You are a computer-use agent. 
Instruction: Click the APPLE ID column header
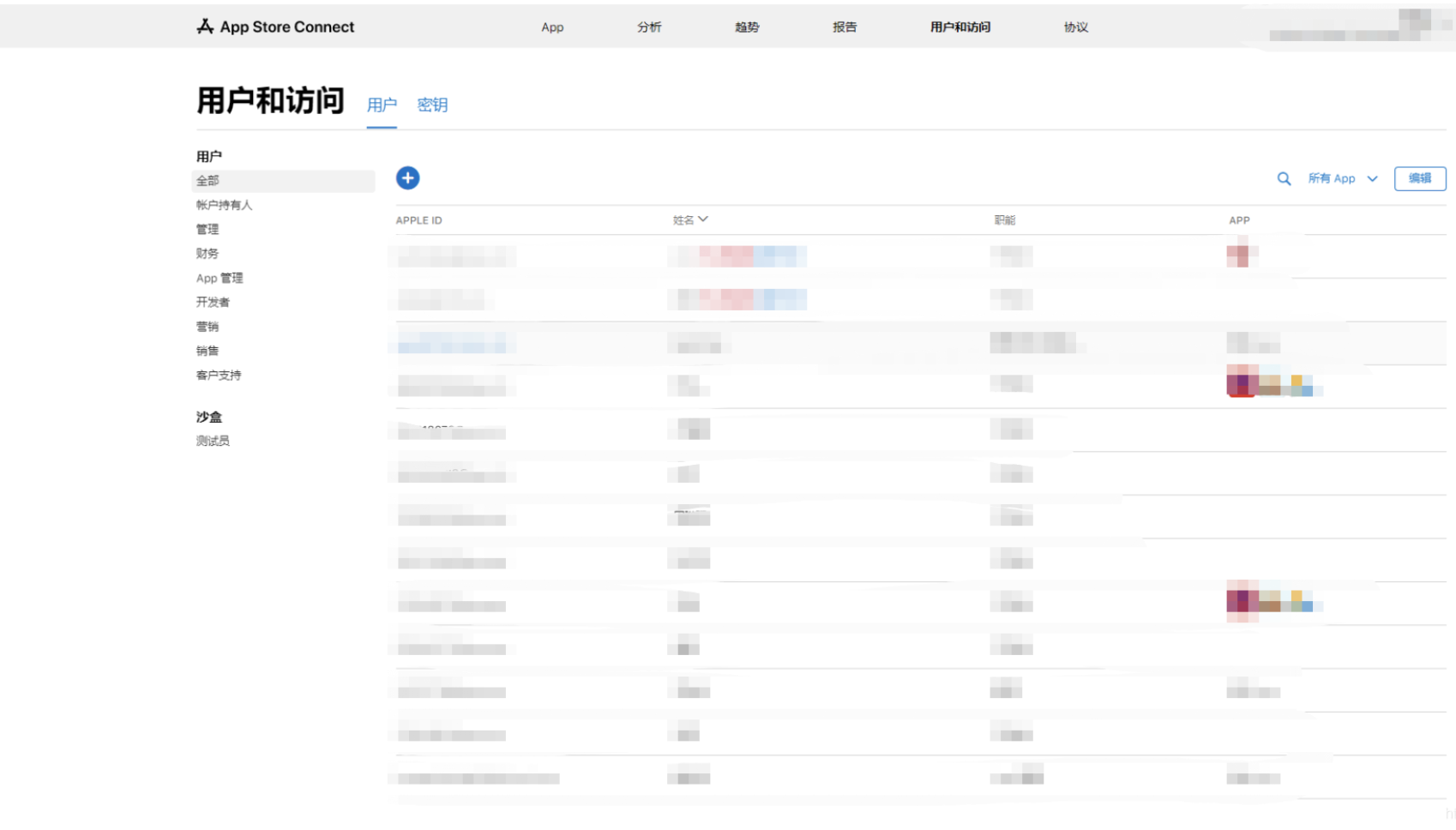pyautogui.click(x=418, y=220)
